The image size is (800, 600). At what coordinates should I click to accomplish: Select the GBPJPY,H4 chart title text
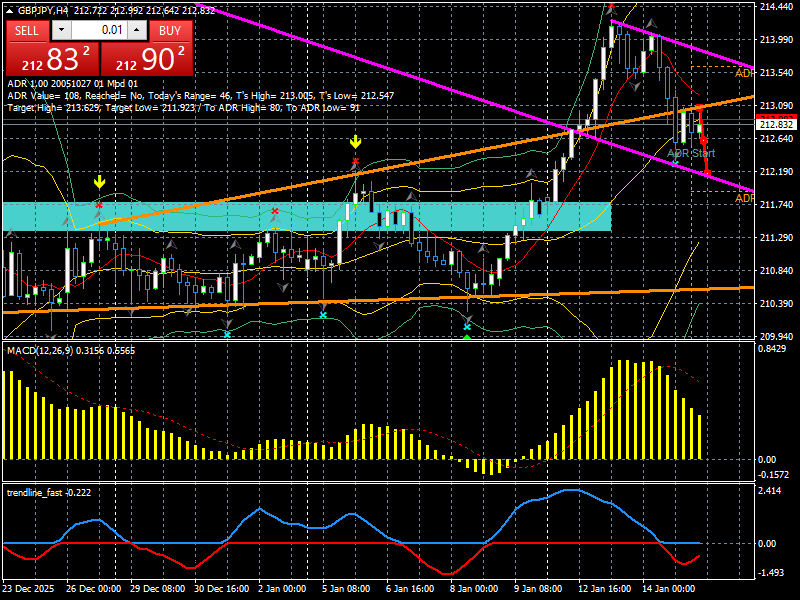pos(42,10)
